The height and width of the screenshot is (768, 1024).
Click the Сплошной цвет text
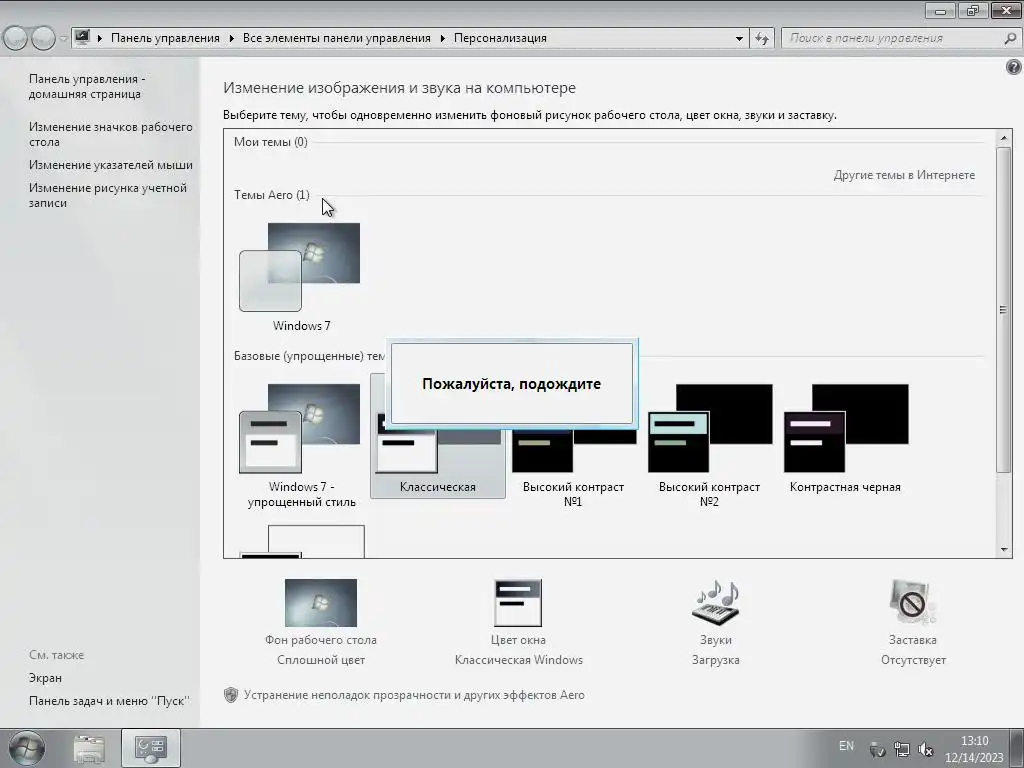point(321,660)
